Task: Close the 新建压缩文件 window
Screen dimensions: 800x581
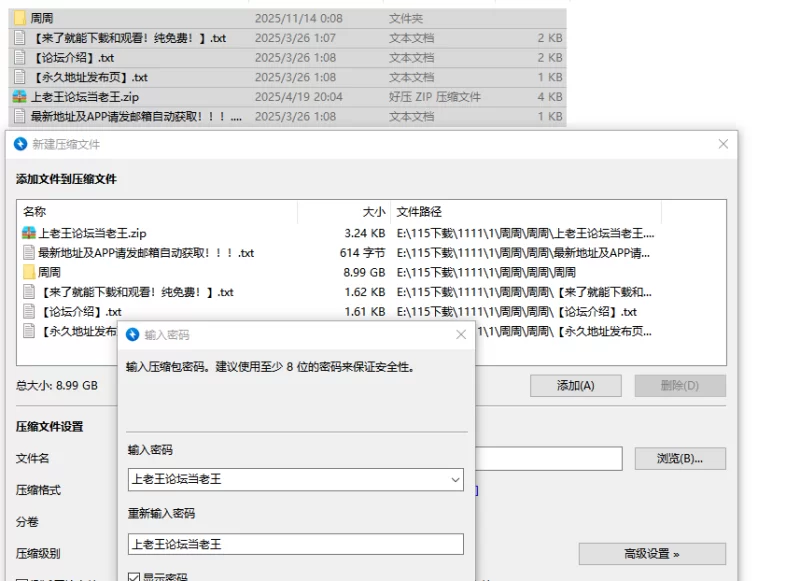Action: tap(723, 144)
